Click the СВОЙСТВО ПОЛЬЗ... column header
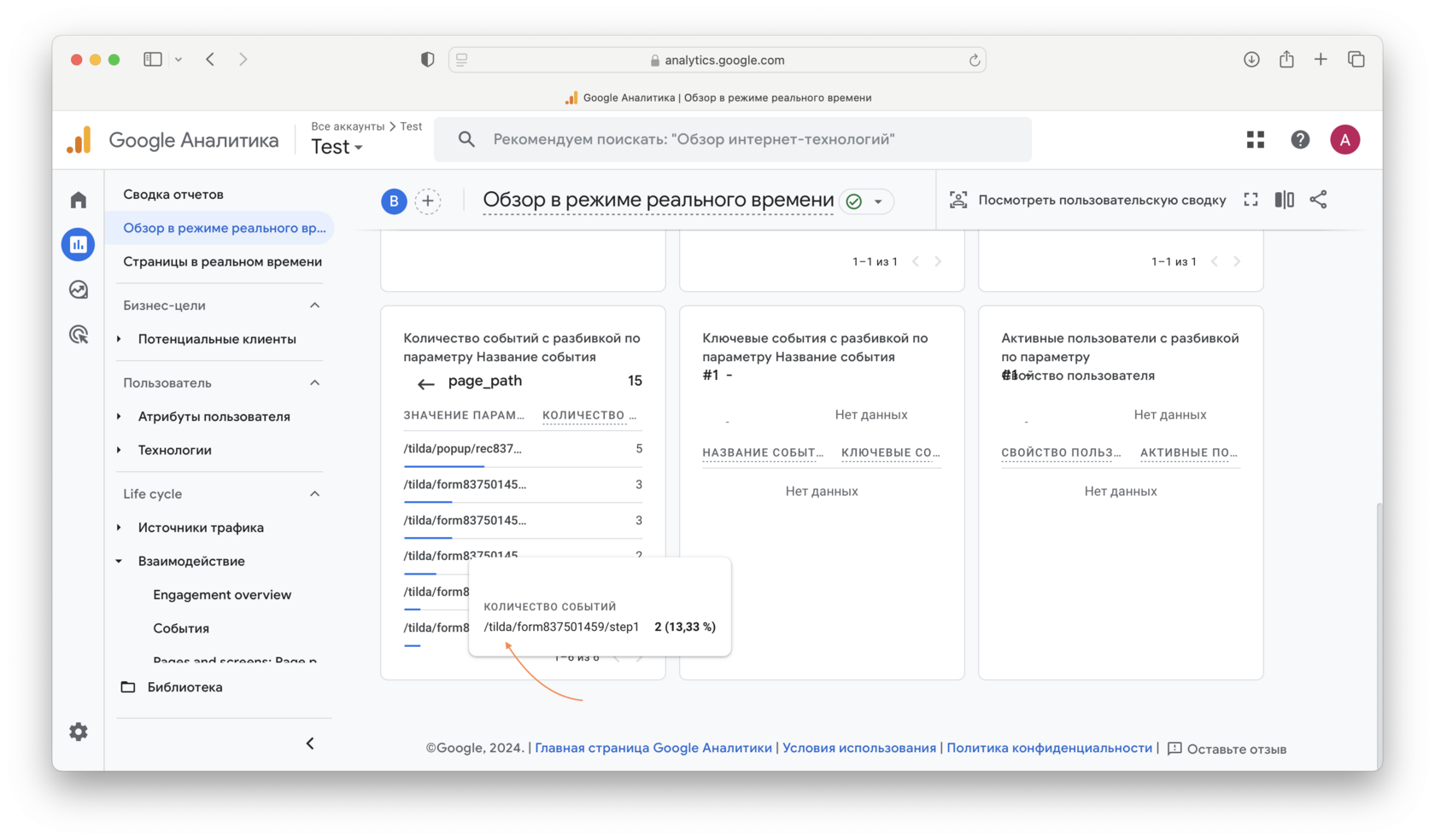Screen dimensions: 1435x840 [x=1061, y=452]
